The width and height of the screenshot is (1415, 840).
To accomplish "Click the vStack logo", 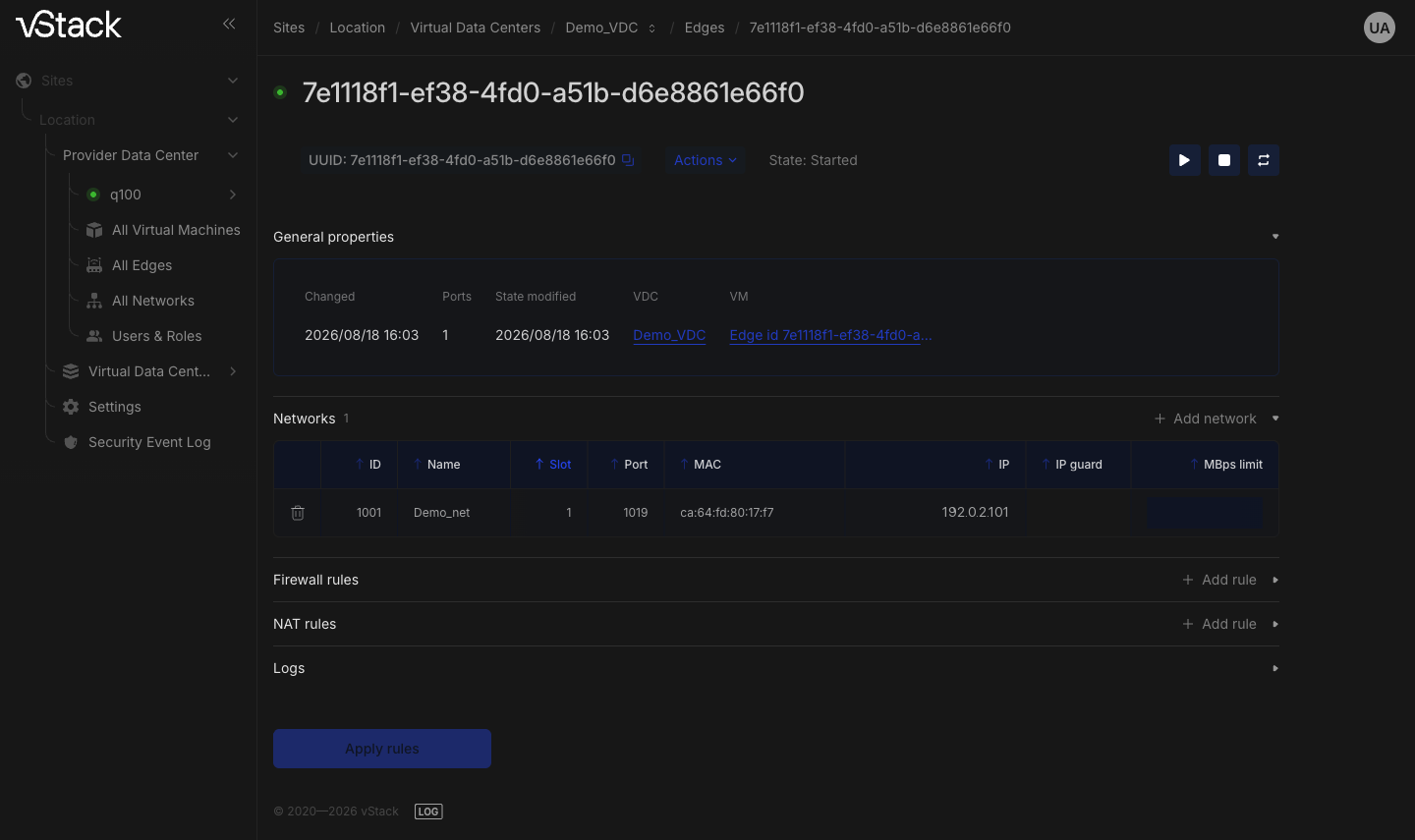I will [x=69, y=25].
